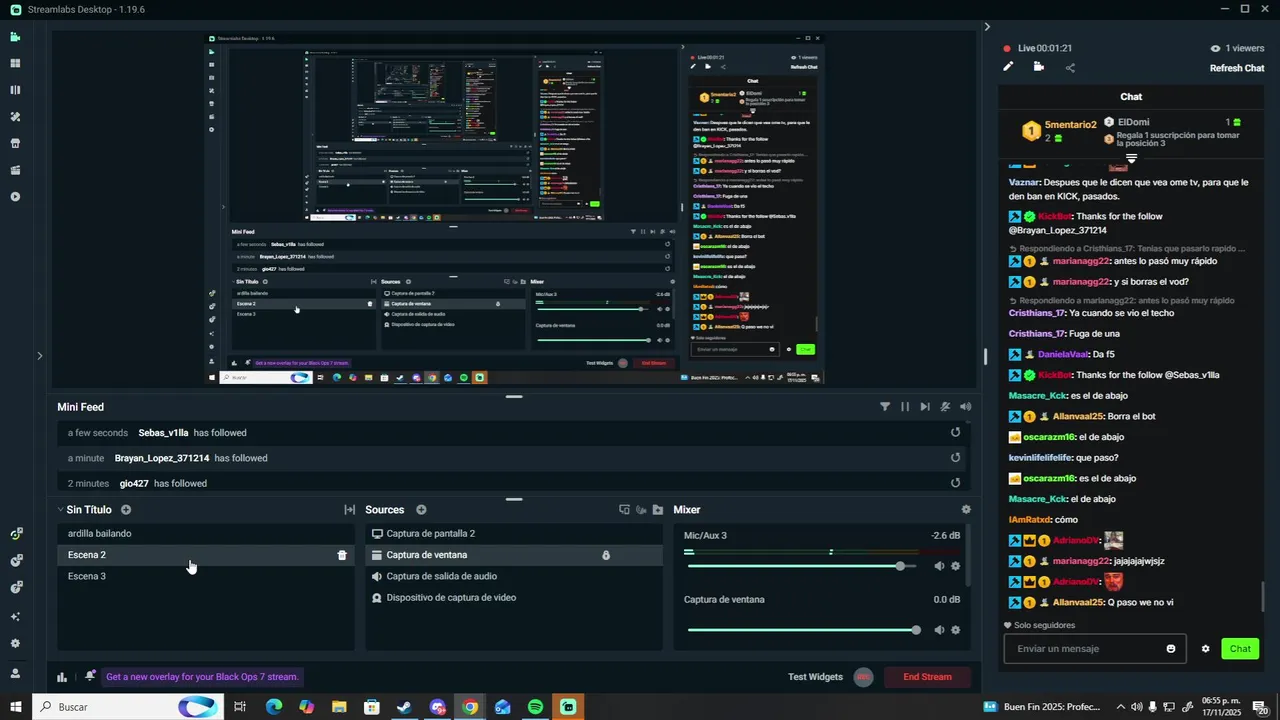The height and width of the screenshot is (720, 1280).
Task: Click the Test Widgets button
Action: [x=815, y=677]
